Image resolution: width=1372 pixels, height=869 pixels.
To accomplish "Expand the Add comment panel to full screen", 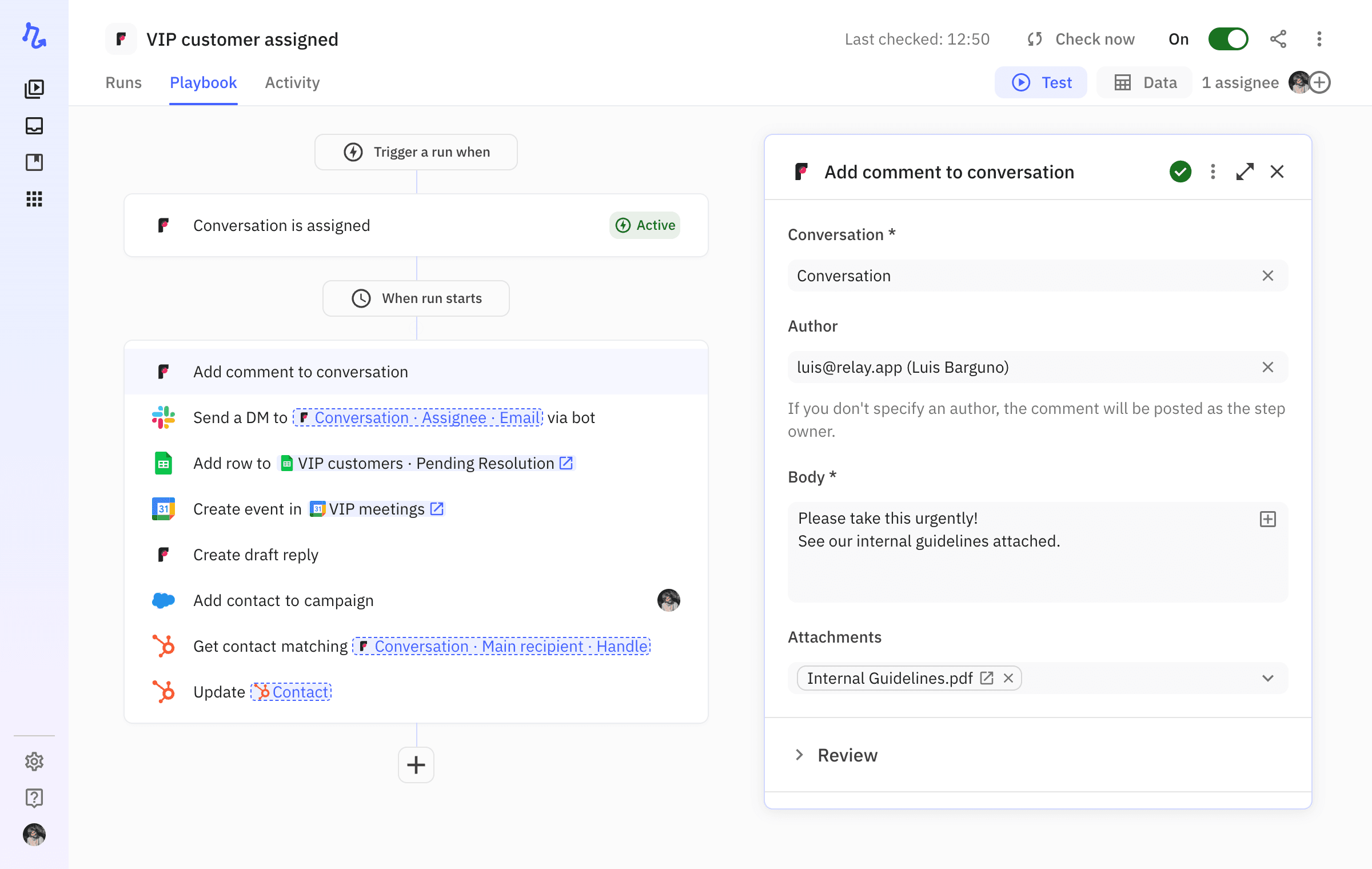I will click(1245, 172).
